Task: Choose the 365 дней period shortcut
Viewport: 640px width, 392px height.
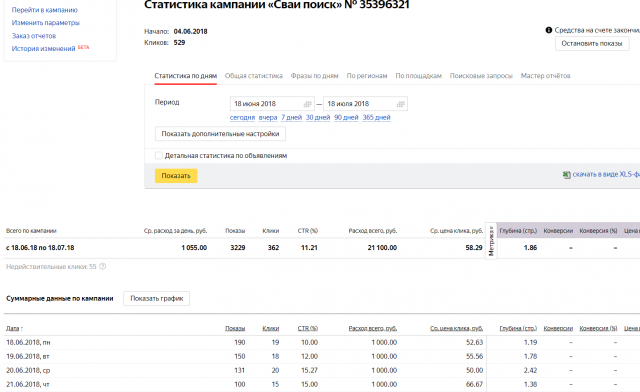Action: point(376,118)
